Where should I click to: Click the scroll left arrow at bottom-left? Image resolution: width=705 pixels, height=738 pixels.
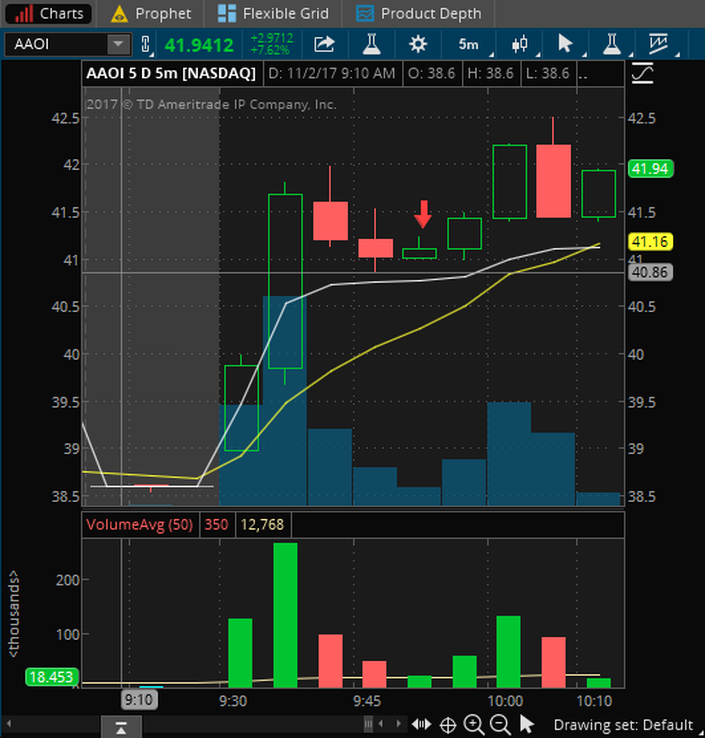tap(8, 723)
